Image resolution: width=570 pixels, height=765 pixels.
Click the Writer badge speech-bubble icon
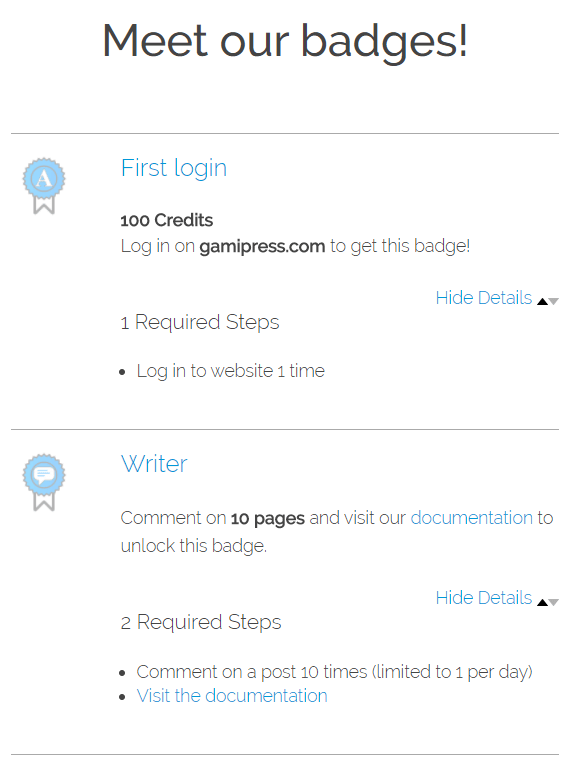pos(44,483)
